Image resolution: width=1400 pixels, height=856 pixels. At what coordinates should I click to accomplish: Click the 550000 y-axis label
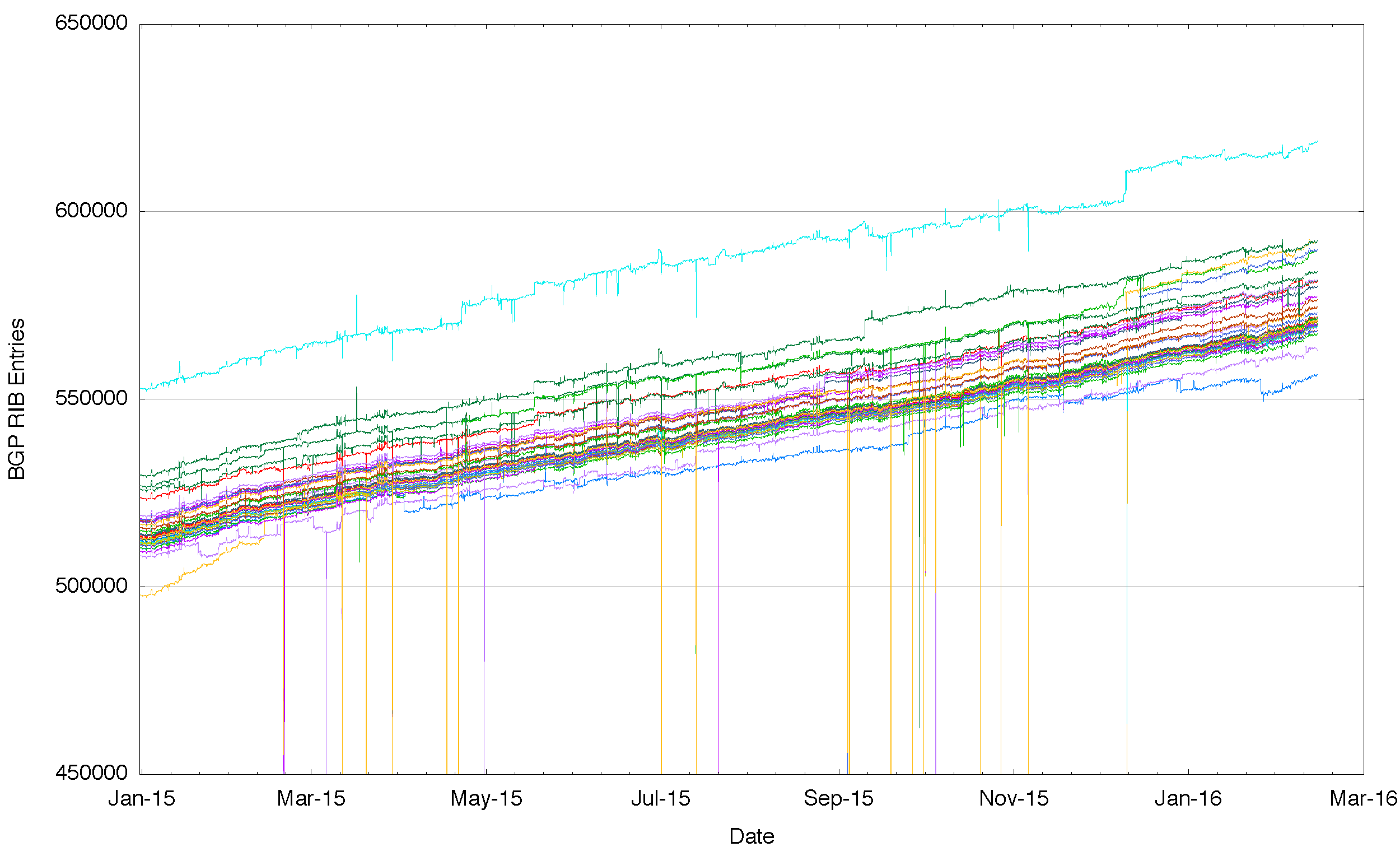91,398
